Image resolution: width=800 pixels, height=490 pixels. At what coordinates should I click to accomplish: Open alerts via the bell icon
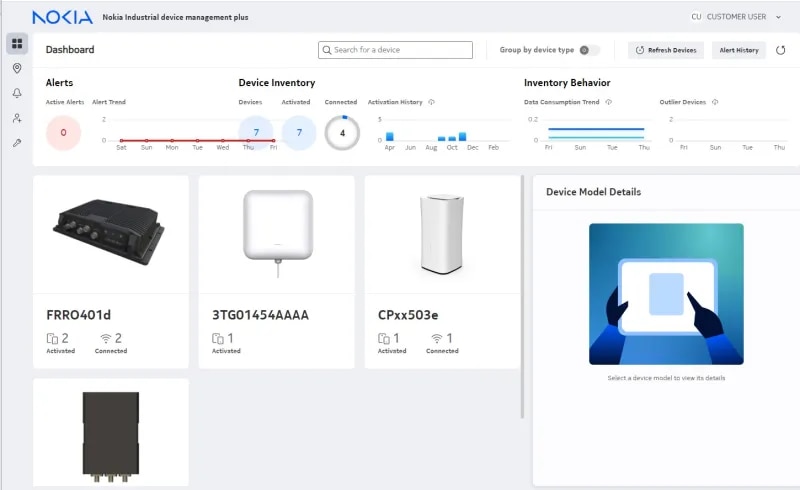coord(17,94)
